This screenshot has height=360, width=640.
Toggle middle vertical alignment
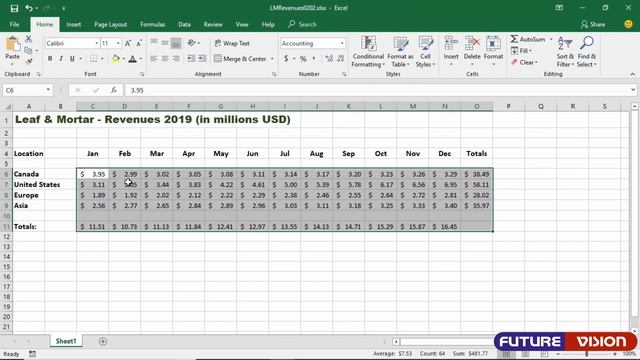pyautogui.click(x=165, y=43)
